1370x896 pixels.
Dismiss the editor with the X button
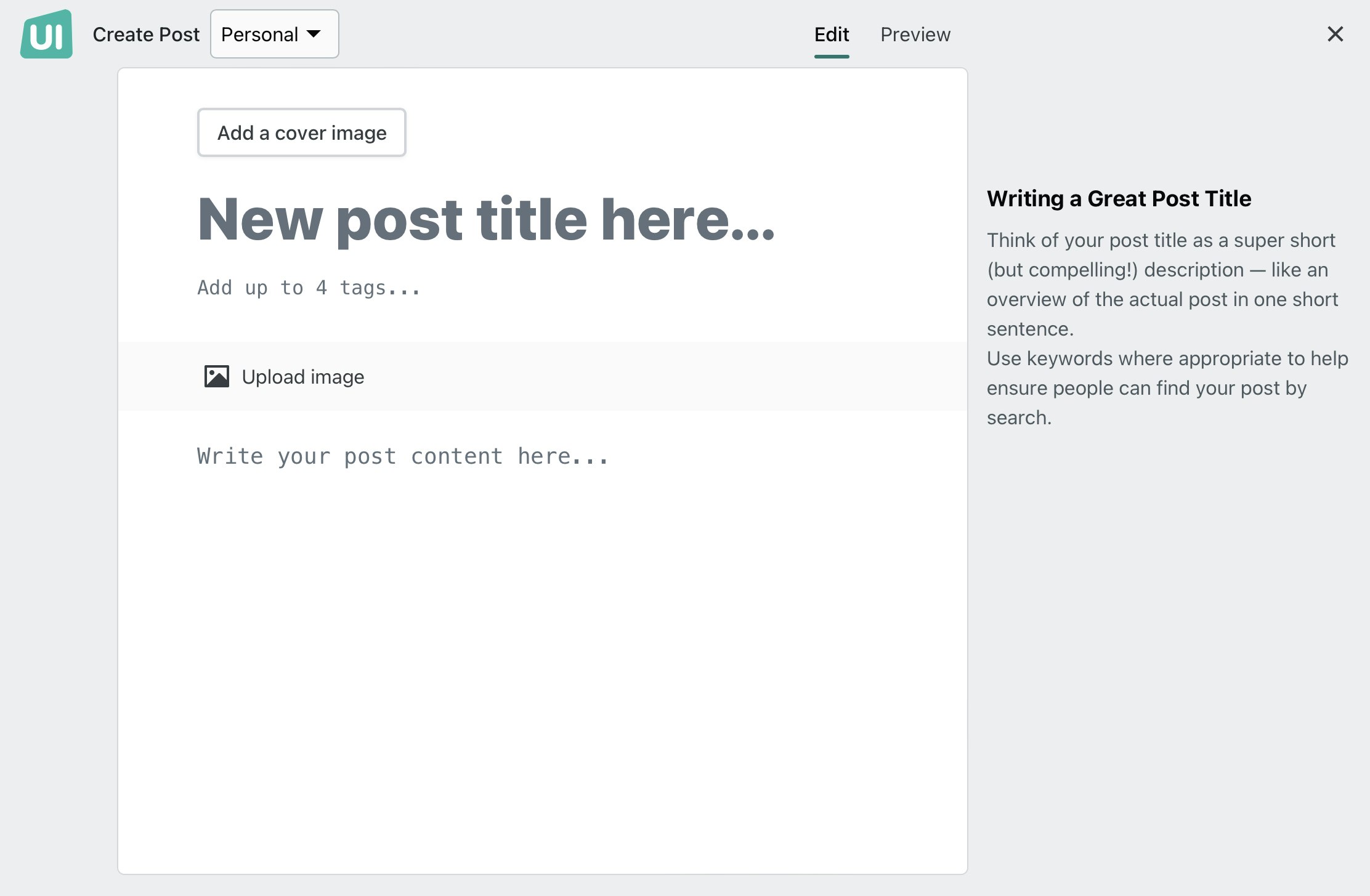(1334, 34)
